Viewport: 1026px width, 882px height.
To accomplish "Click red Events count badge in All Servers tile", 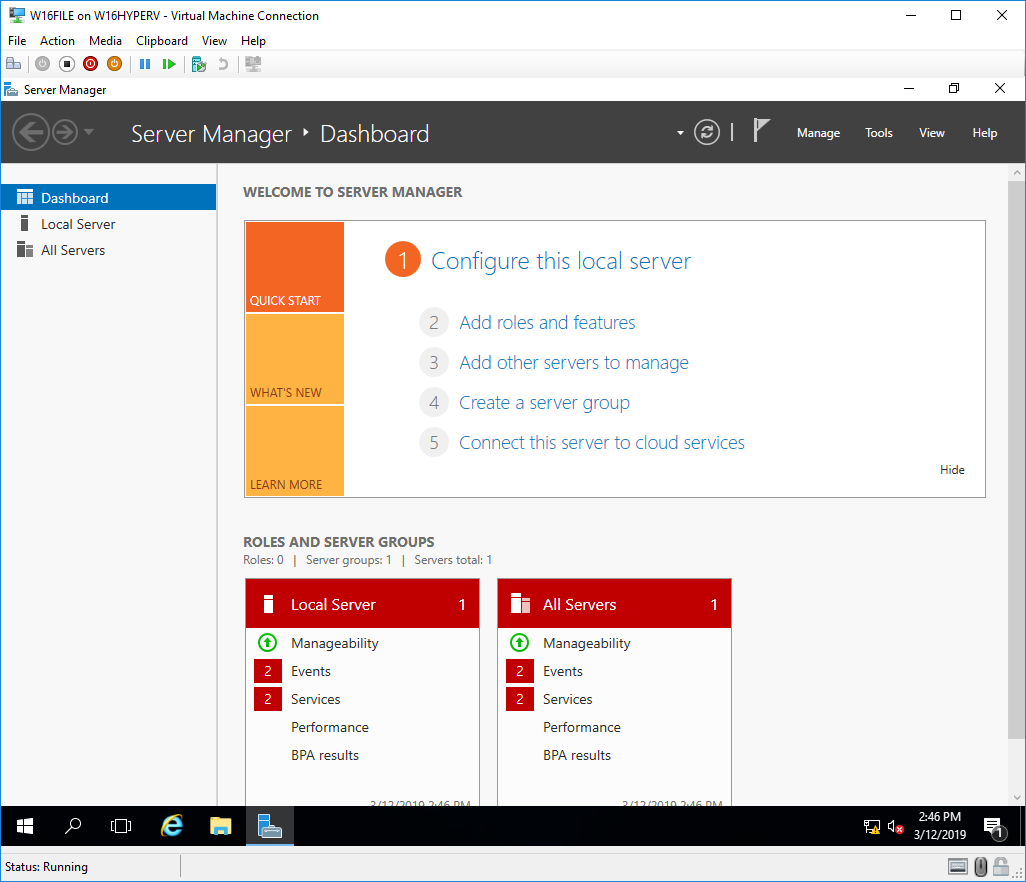I will click(x=520, y=671).
